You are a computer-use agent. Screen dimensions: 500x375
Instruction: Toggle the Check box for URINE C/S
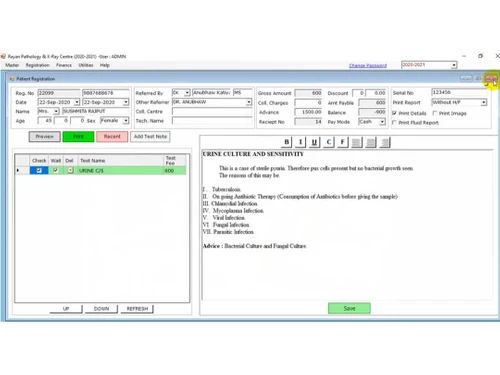(39, 170)
